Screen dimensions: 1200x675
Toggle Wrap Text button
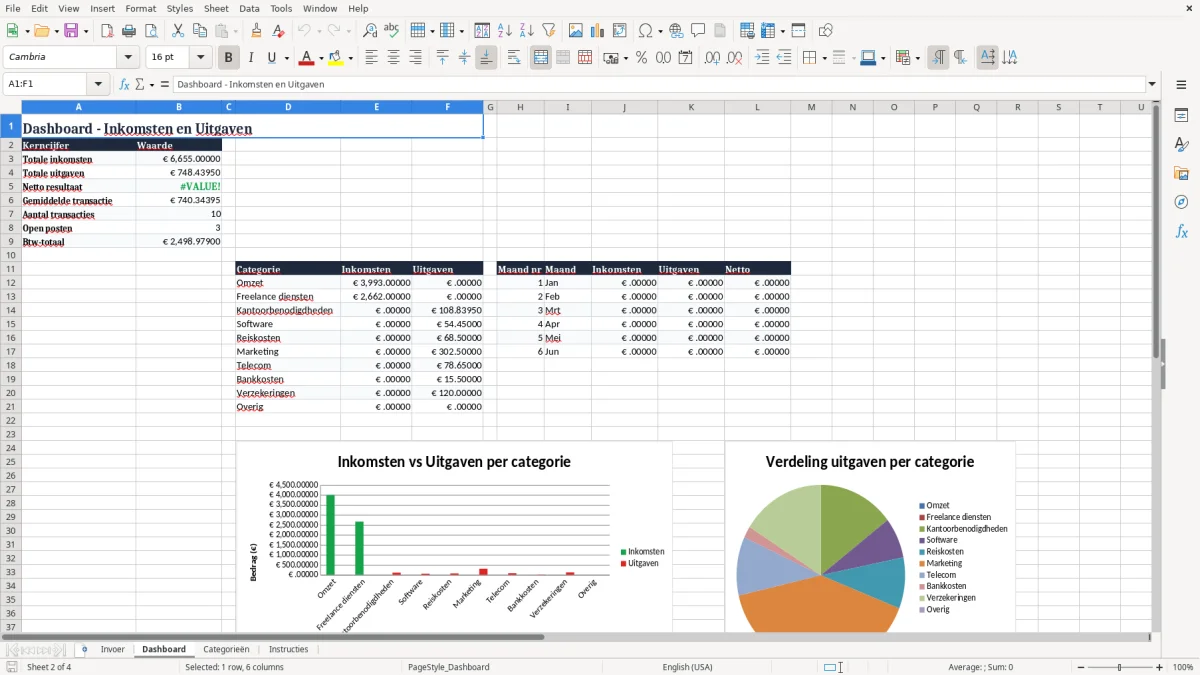coord(514,58)
